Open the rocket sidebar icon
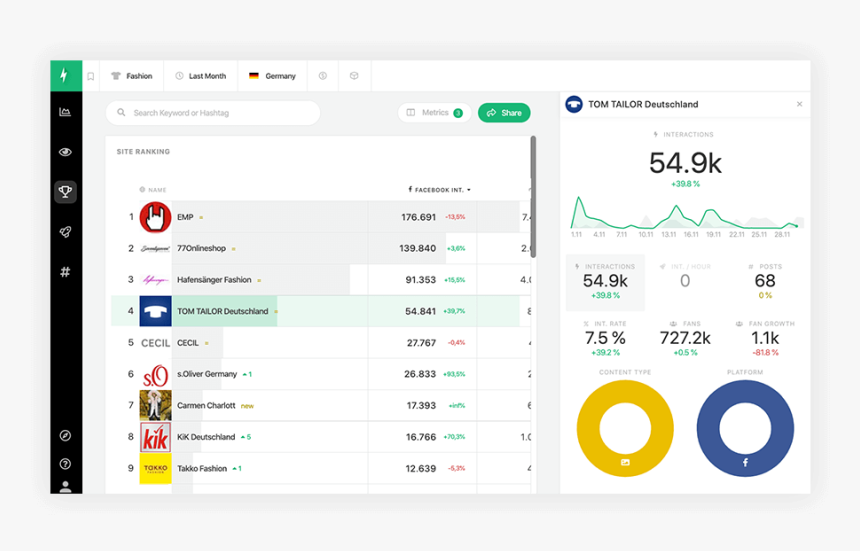 (65, 232)
